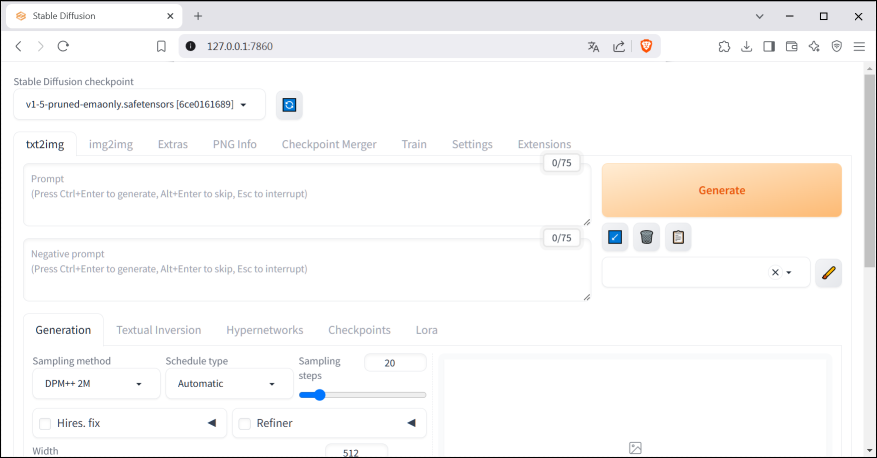
Task: Bookmark this page using bookmark icon
Action: tap(161, 46)
